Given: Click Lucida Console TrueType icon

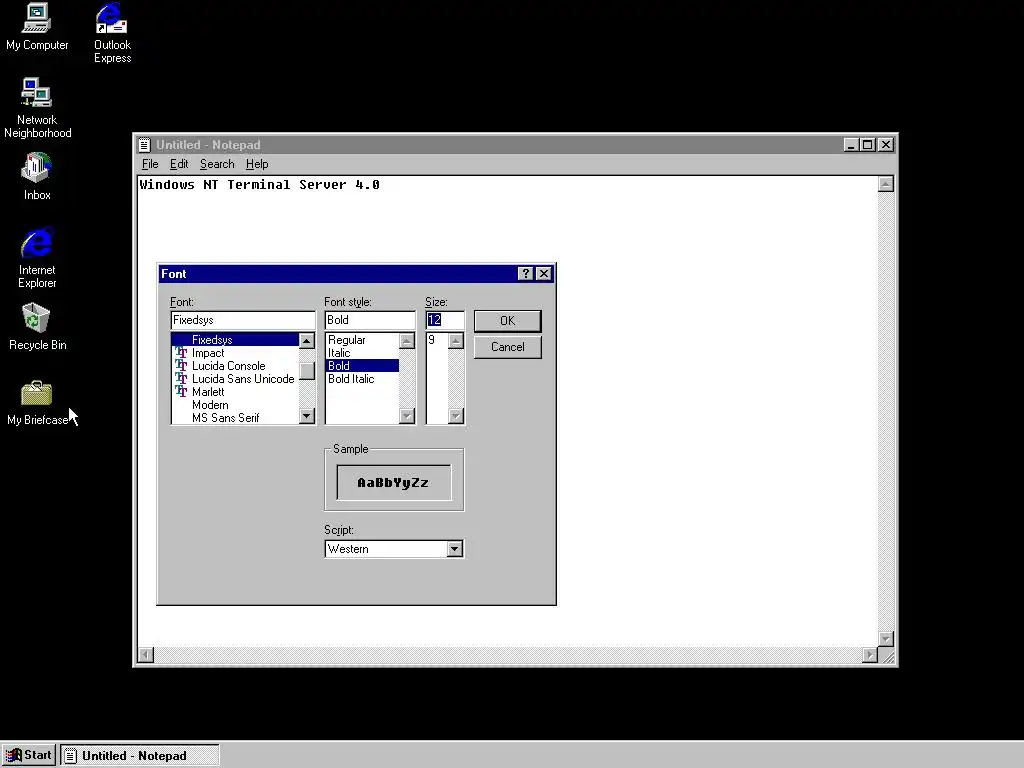Looking at the screenshot, I should pos(181,366).
